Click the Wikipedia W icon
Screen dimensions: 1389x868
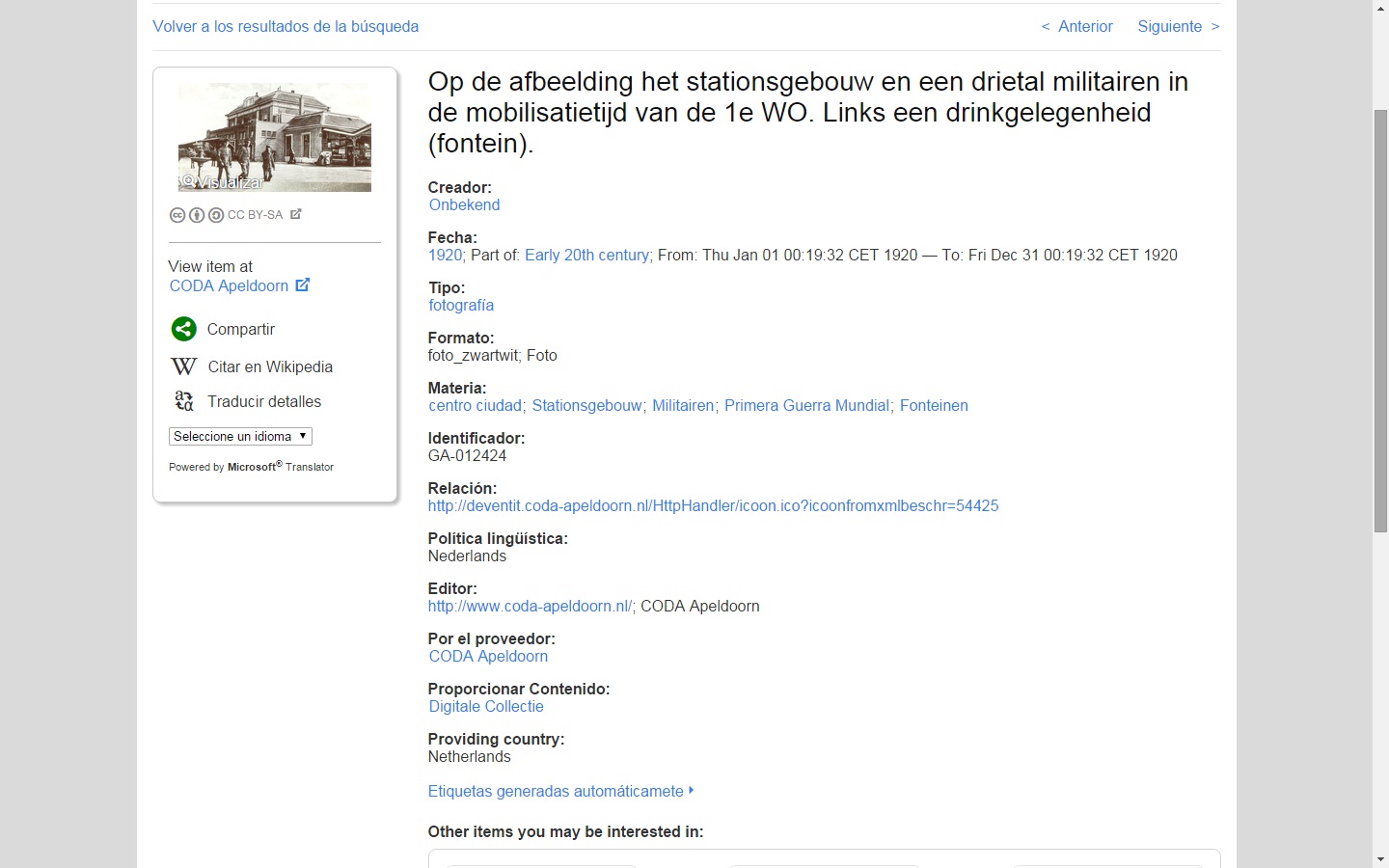pyautogui.click(x=183, y=366)
